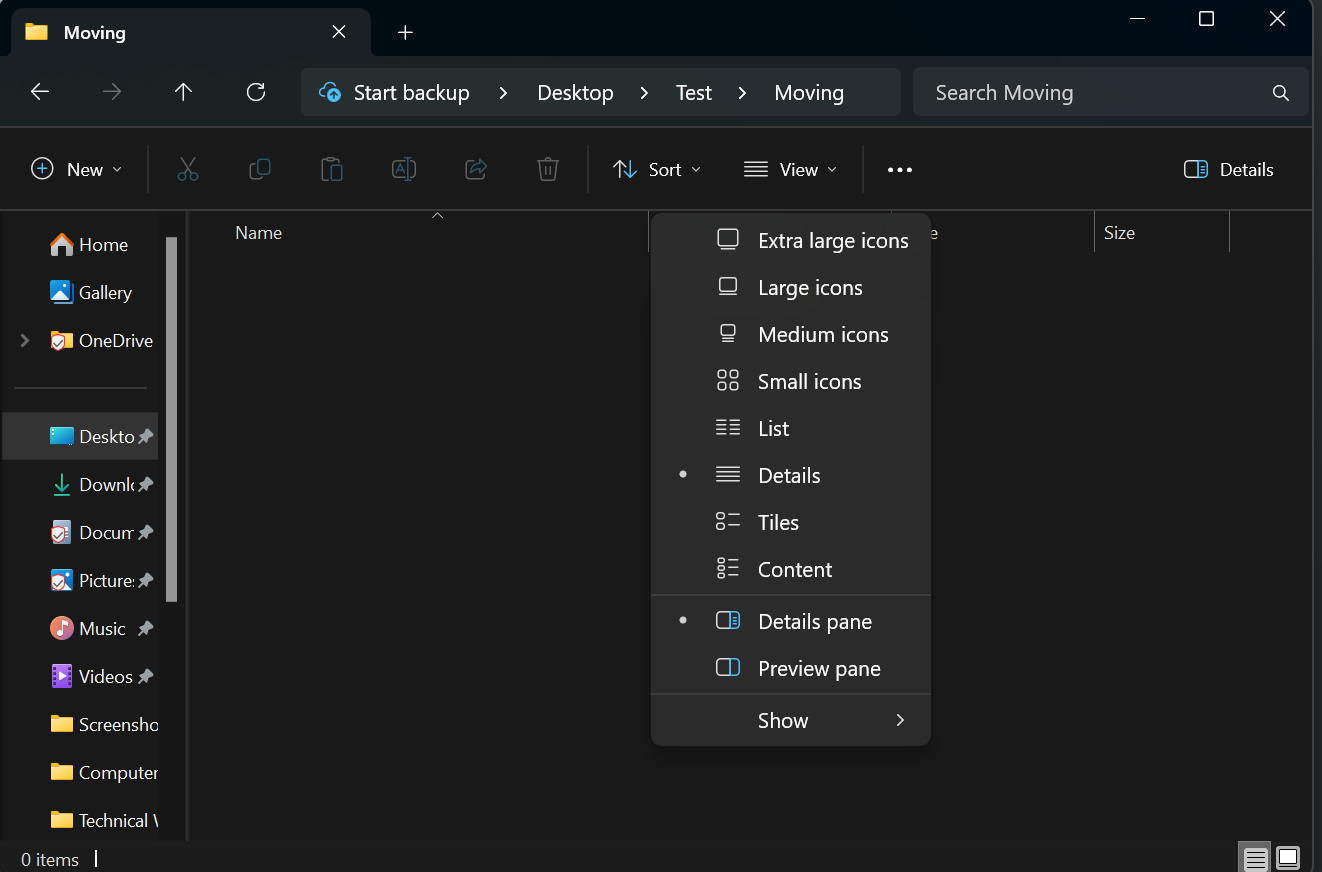This screenshot has width=1322, height=872.
Task: Choose Large icons view
Action: (791, 288)
